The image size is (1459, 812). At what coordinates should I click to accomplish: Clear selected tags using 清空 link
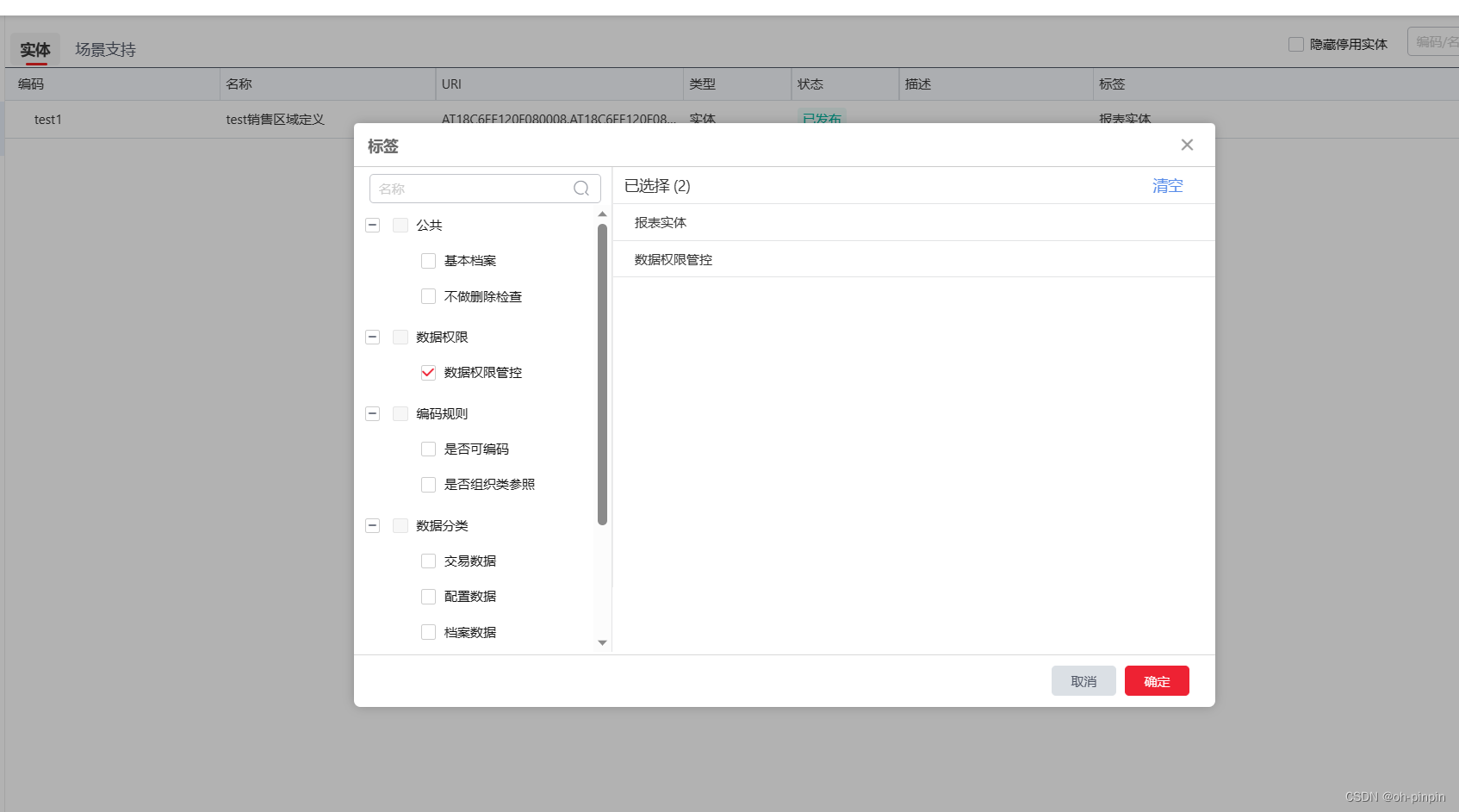click(x=1167, y=185)
